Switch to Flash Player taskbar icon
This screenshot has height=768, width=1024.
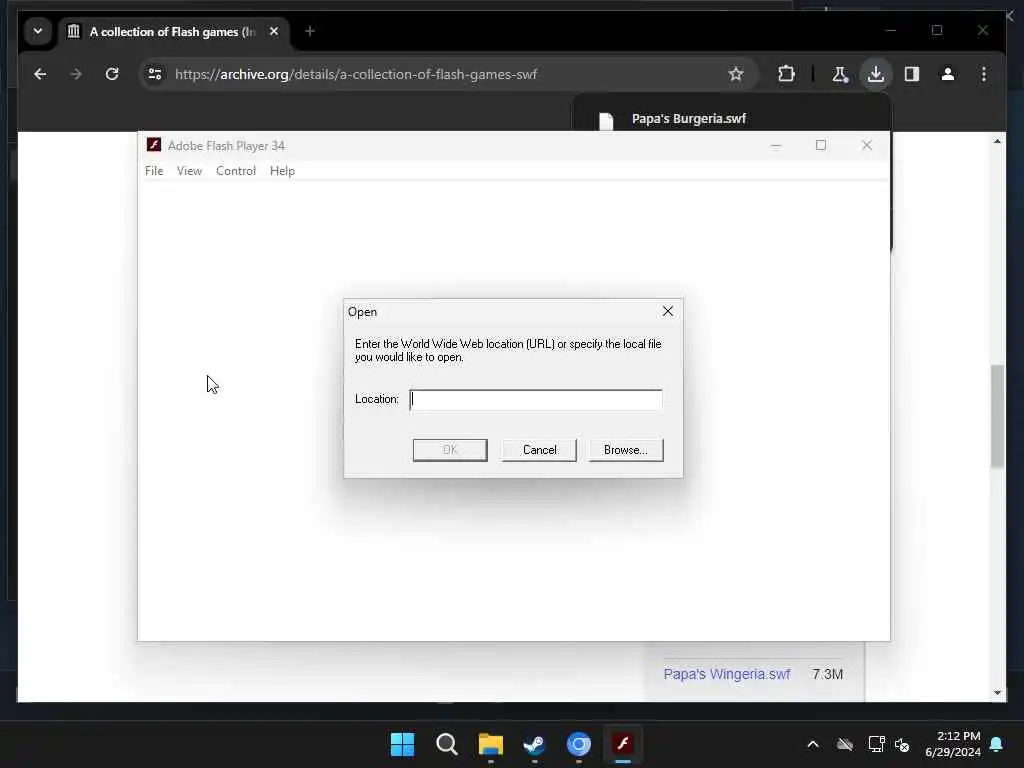coord(622,744)
